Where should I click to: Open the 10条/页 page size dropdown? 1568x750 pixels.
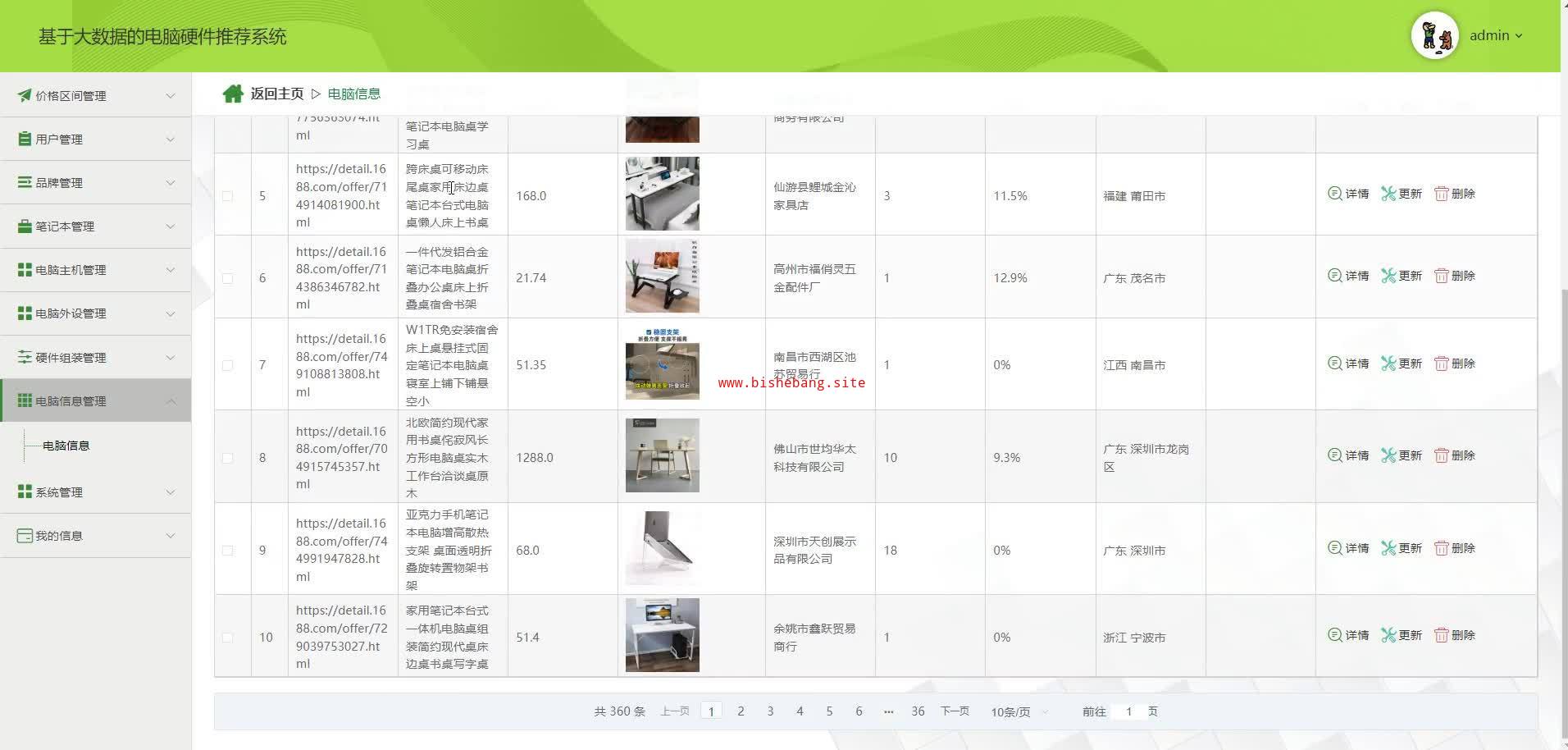pos(1019,712)
